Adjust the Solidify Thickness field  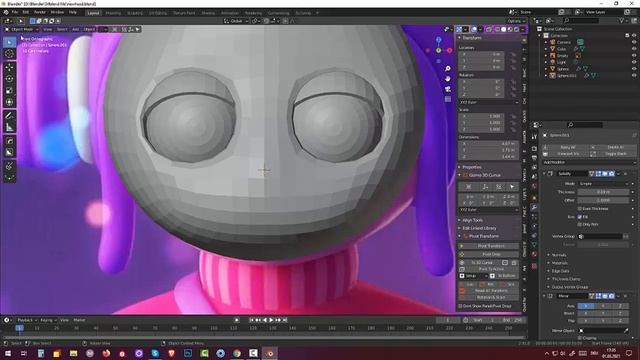pyautogui.click(x=603, y=192)
